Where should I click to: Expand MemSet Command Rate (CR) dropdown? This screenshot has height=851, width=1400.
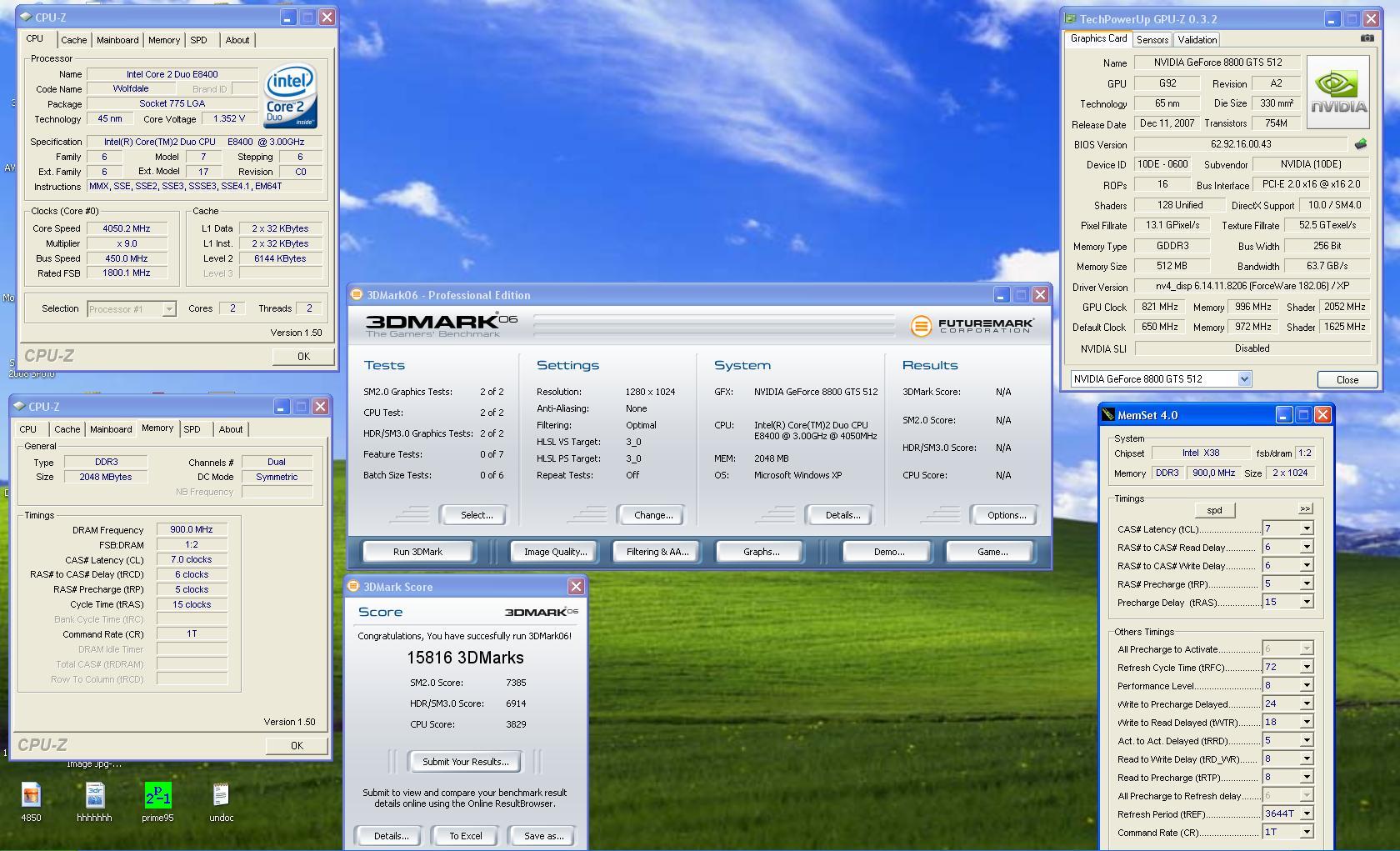click(x=1307, y=832)
